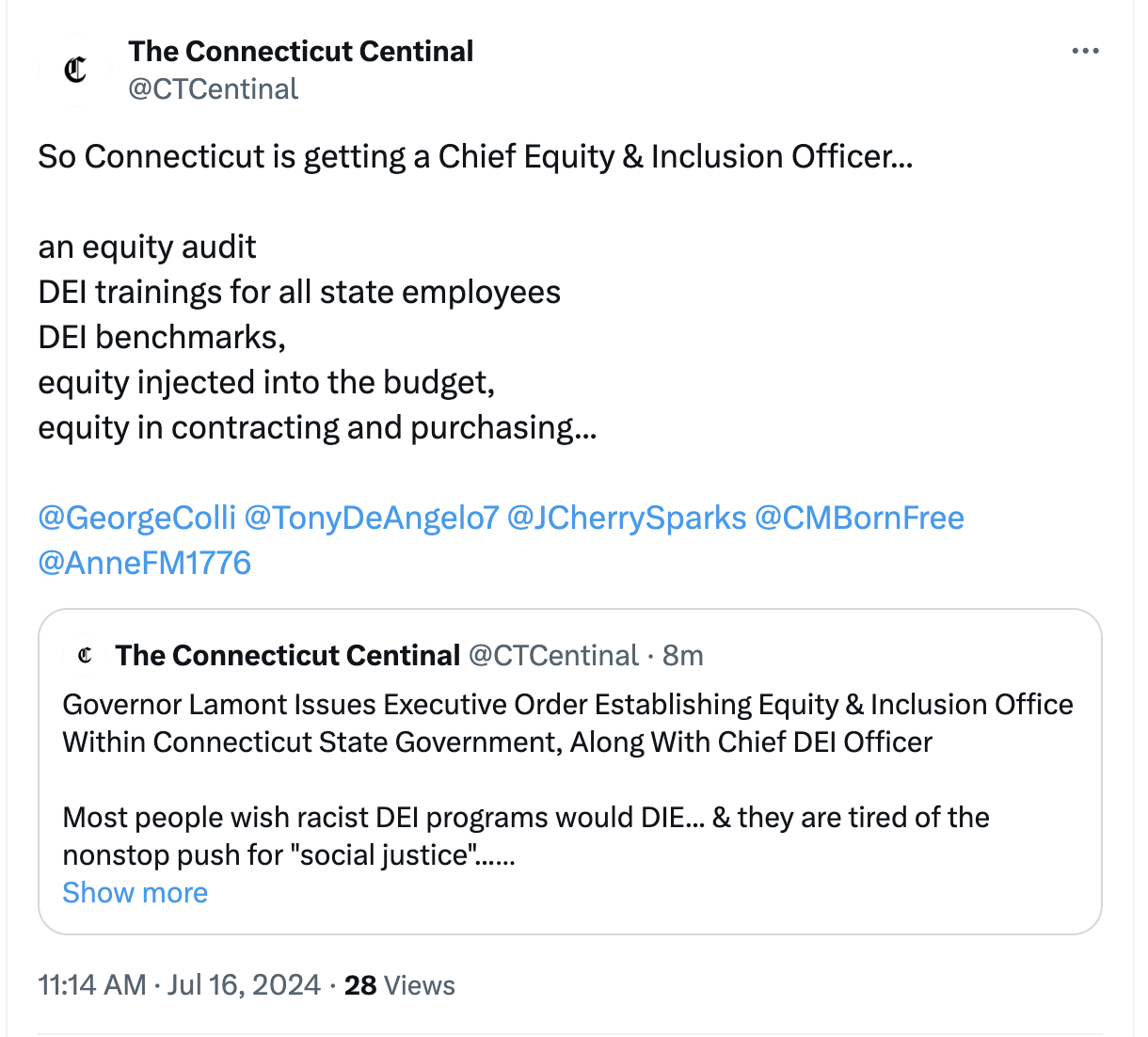
Task: Open the three-dot more options menu
Action: (1085, 51)
